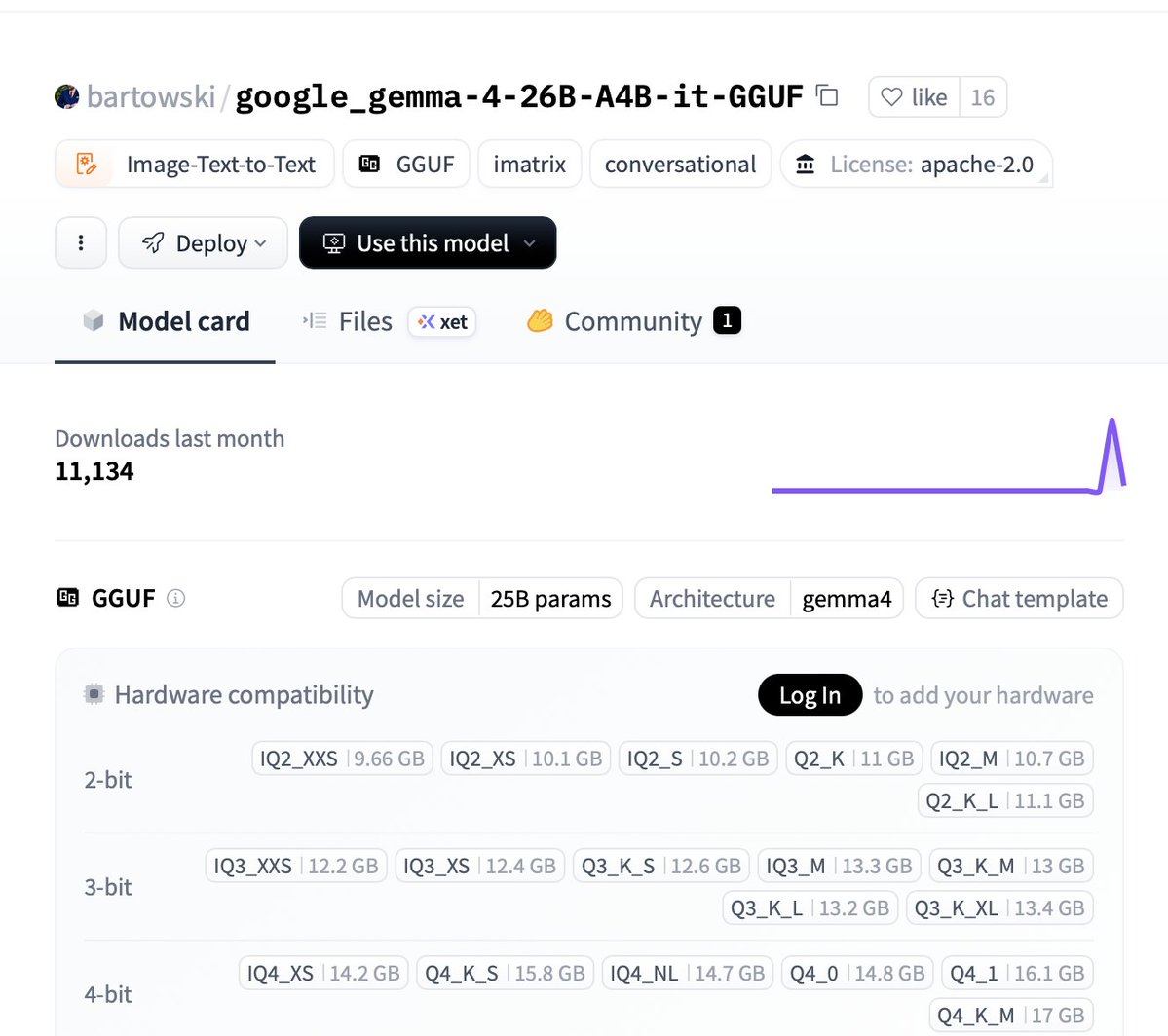Viewport: 1168px width, 1036px height.
Task: Select the IQ2_XXS 9.66 GB quantization
Action: [x=342, y=758]
